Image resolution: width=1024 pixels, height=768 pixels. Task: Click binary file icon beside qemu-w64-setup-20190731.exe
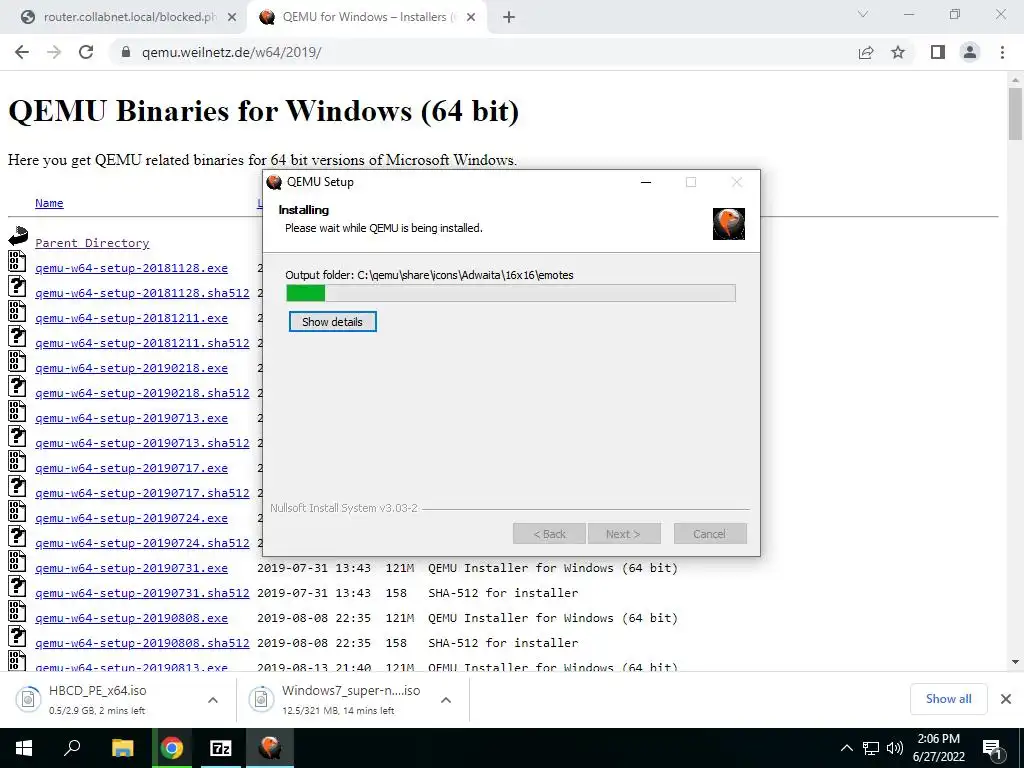click(17, 561)
